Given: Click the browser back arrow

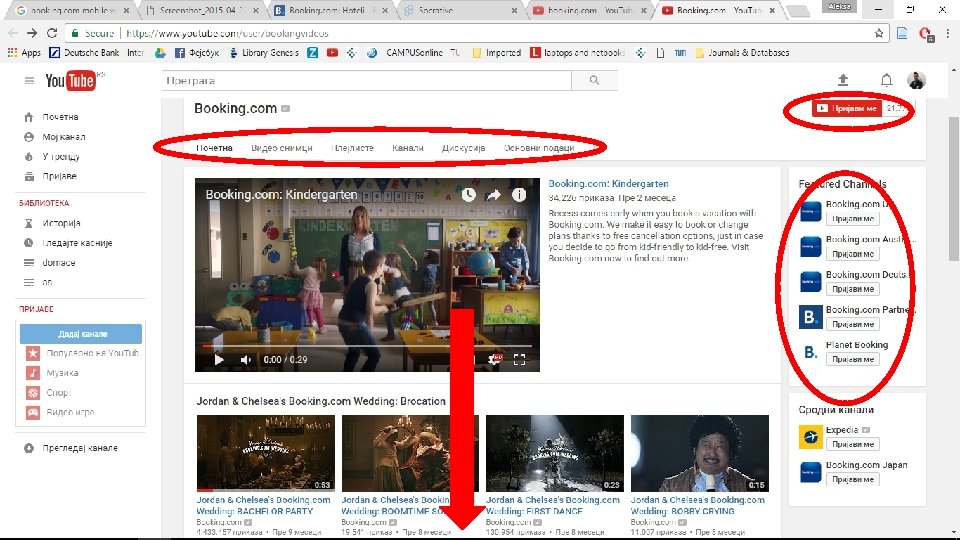Looking at the screenshot, I should click(x=13, y=33).
